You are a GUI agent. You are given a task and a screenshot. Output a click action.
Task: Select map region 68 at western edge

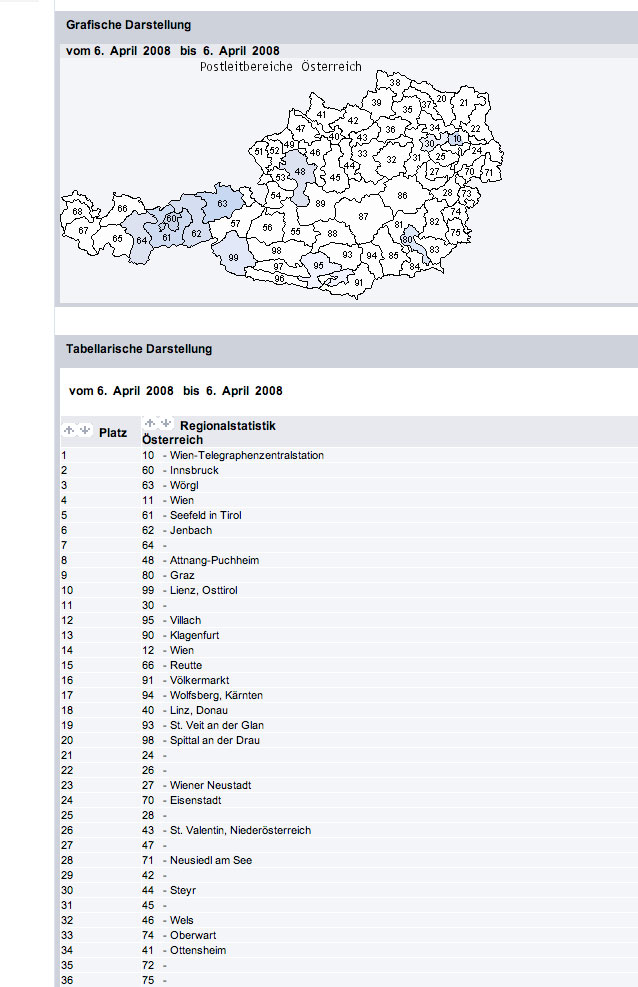[77, 212]
